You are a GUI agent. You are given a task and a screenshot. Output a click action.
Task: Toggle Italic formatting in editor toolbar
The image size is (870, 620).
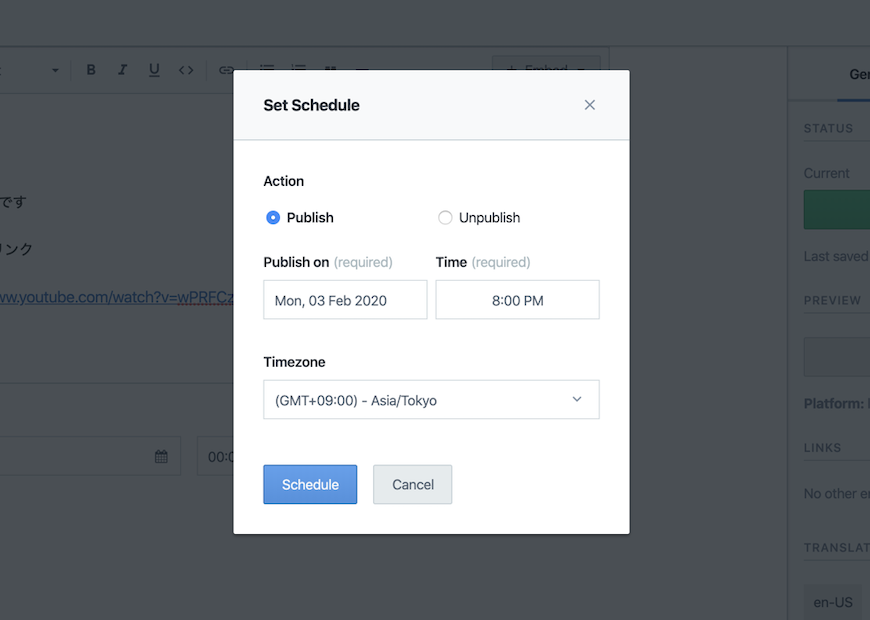123,70
